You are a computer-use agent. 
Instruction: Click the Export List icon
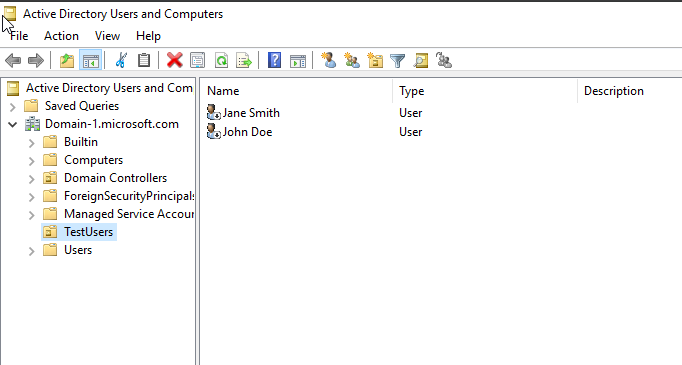point(244,60)
